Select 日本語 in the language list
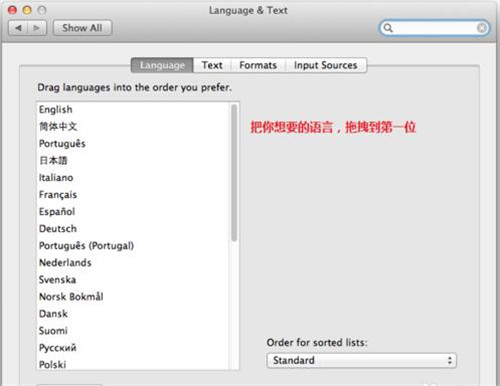 [133, 161]
